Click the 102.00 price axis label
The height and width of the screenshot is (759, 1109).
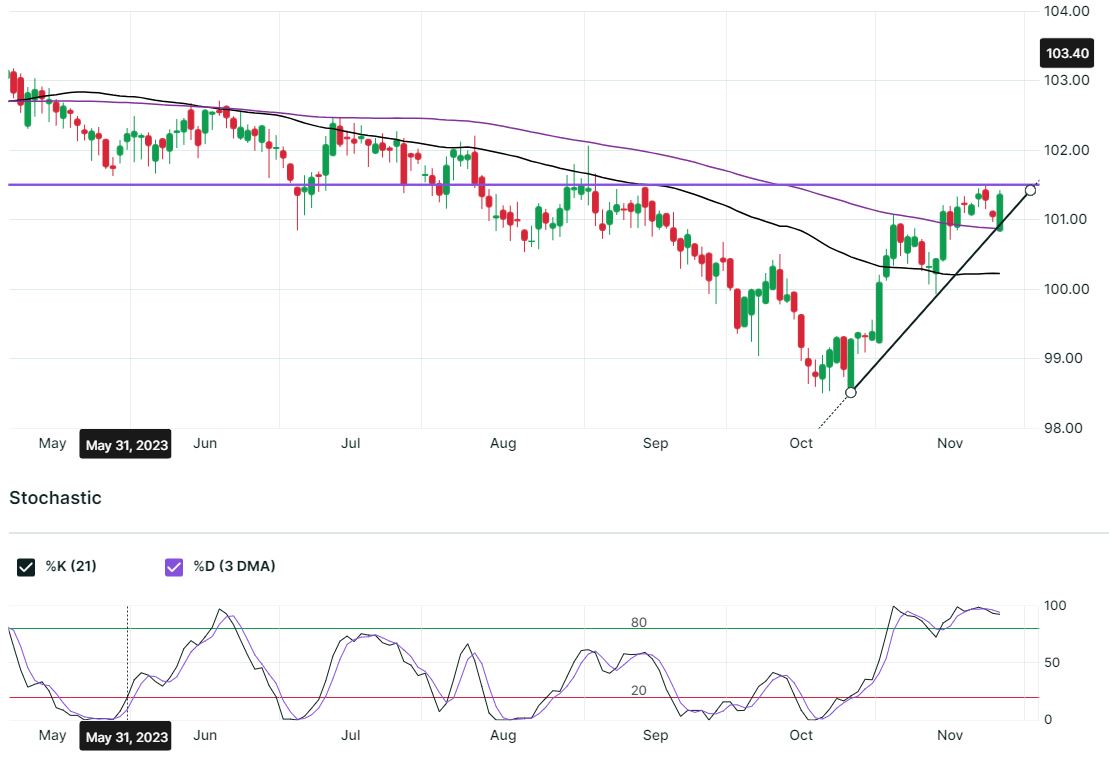coord(1067,150)
